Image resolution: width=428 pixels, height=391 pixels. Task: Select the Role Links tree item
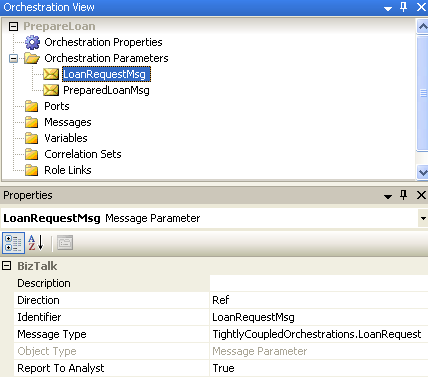click(68, 170)
